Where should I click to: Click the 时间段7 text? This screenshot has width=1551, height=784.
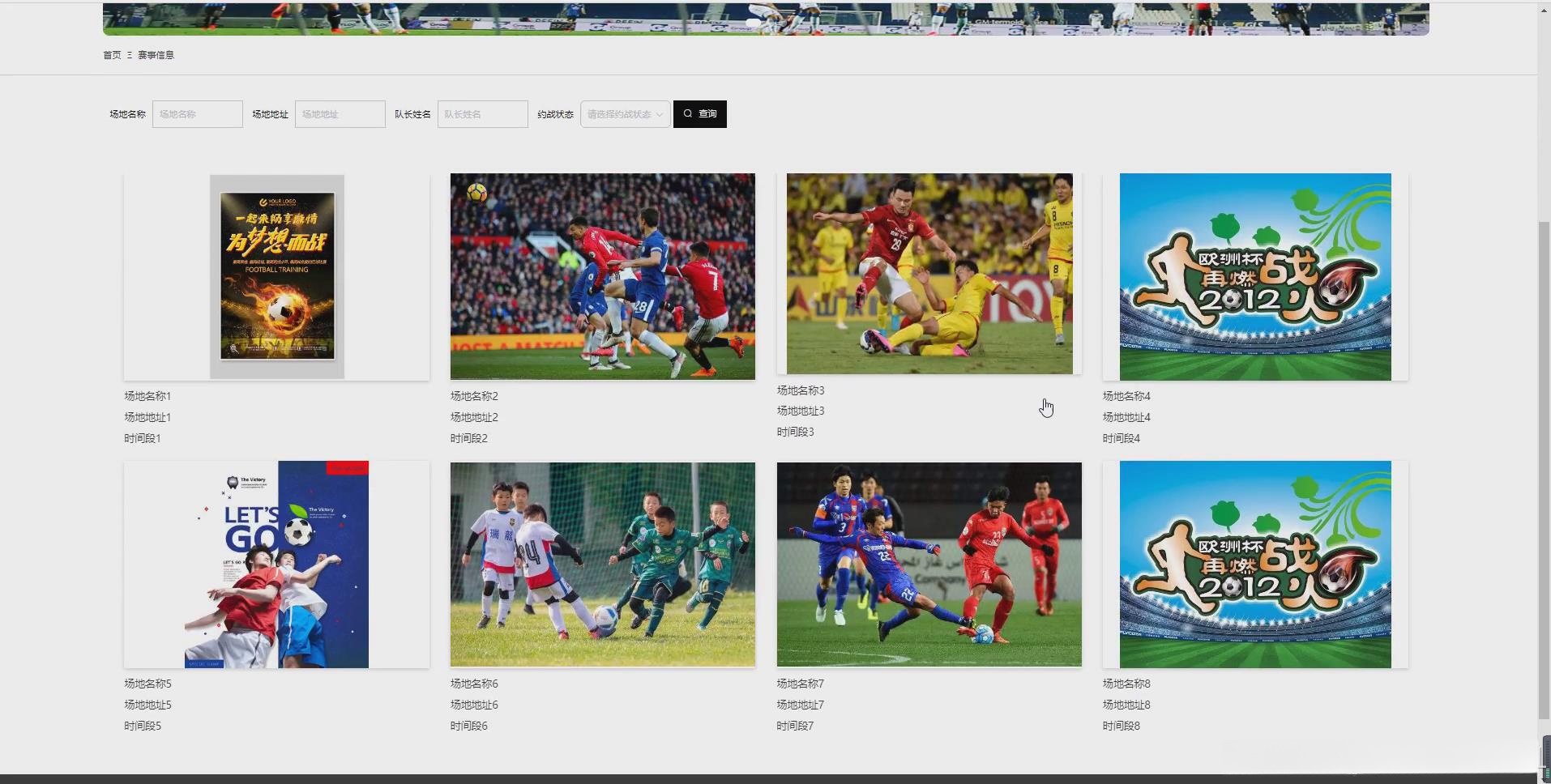point(796,726)
